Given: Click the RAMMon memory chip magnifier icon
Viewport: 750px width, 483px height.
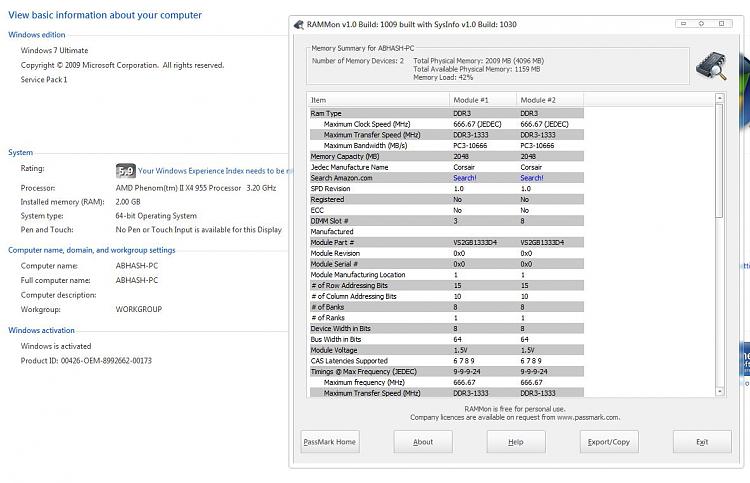Looking at the screenshot, I should click(x=711, y=66).
